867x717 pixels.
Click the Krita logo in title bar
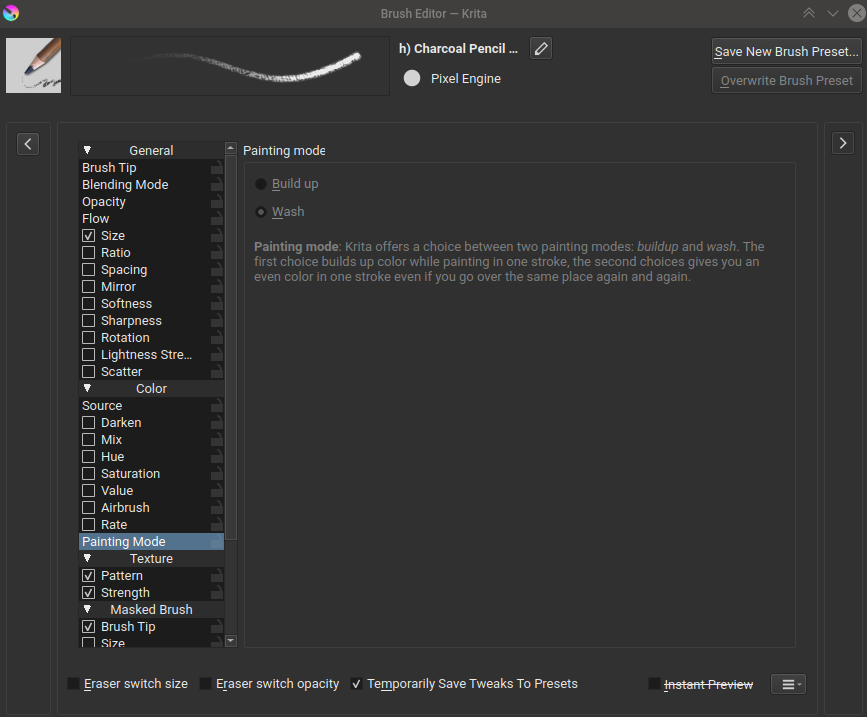[x=11, y=13]
